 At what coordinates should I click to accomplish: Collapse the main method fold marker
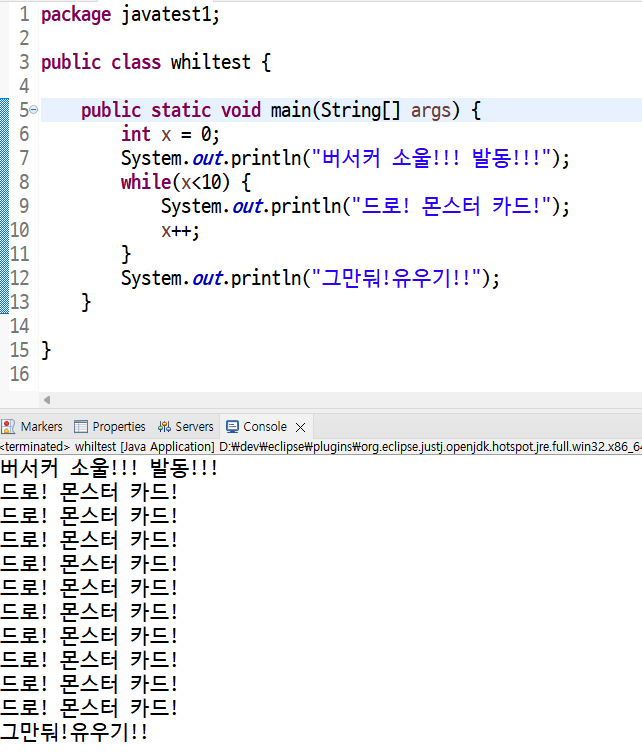pyautogui.click(x=34, y=110)
